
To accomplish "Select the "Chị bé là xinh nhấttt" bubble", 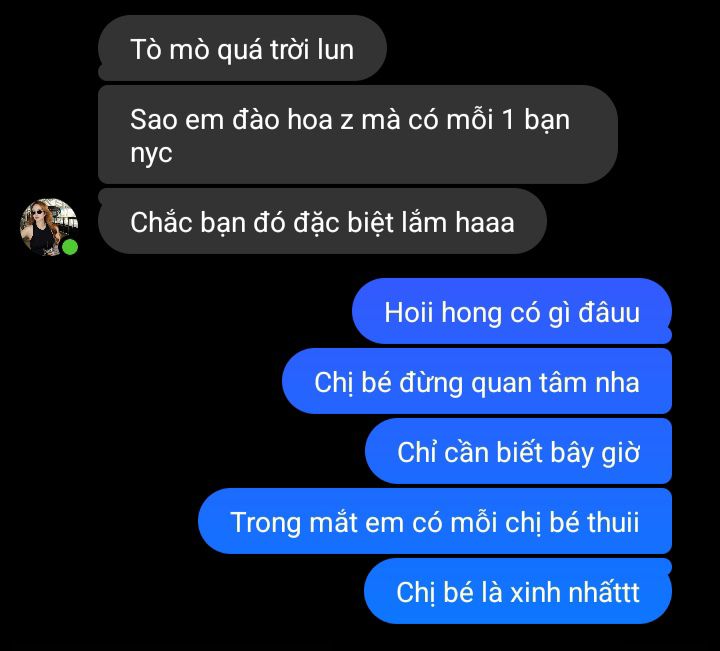I will tap(518, 591).
